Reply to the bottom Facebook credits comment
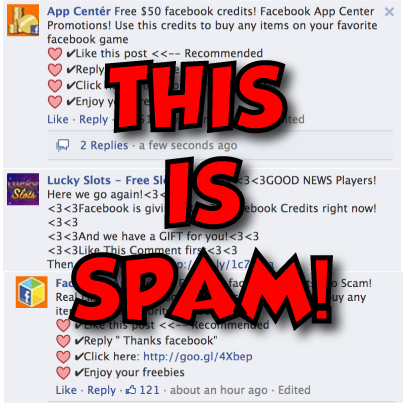 [x=102, y=390]
